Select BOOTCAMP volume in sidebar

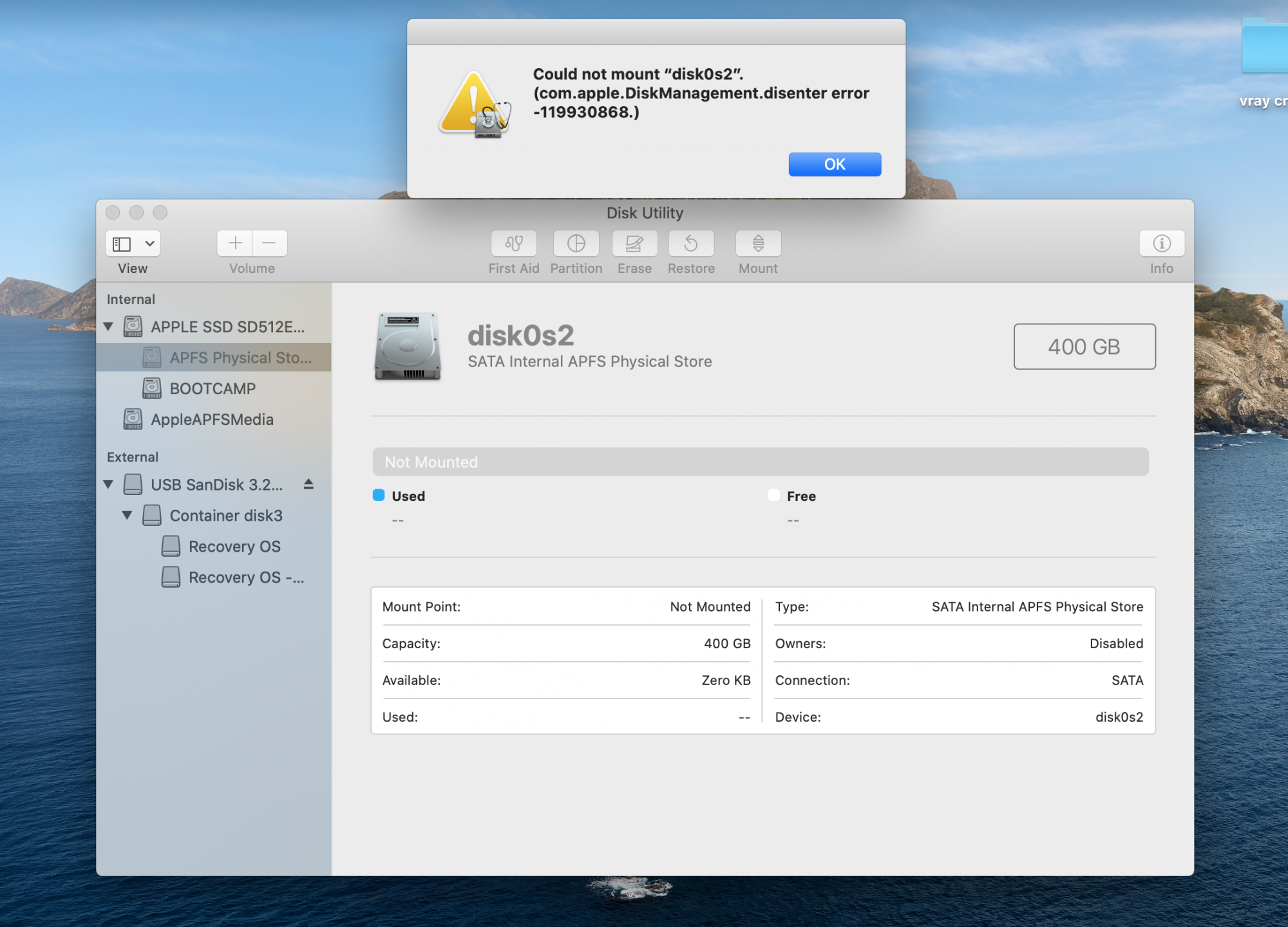tap(213, 389)
